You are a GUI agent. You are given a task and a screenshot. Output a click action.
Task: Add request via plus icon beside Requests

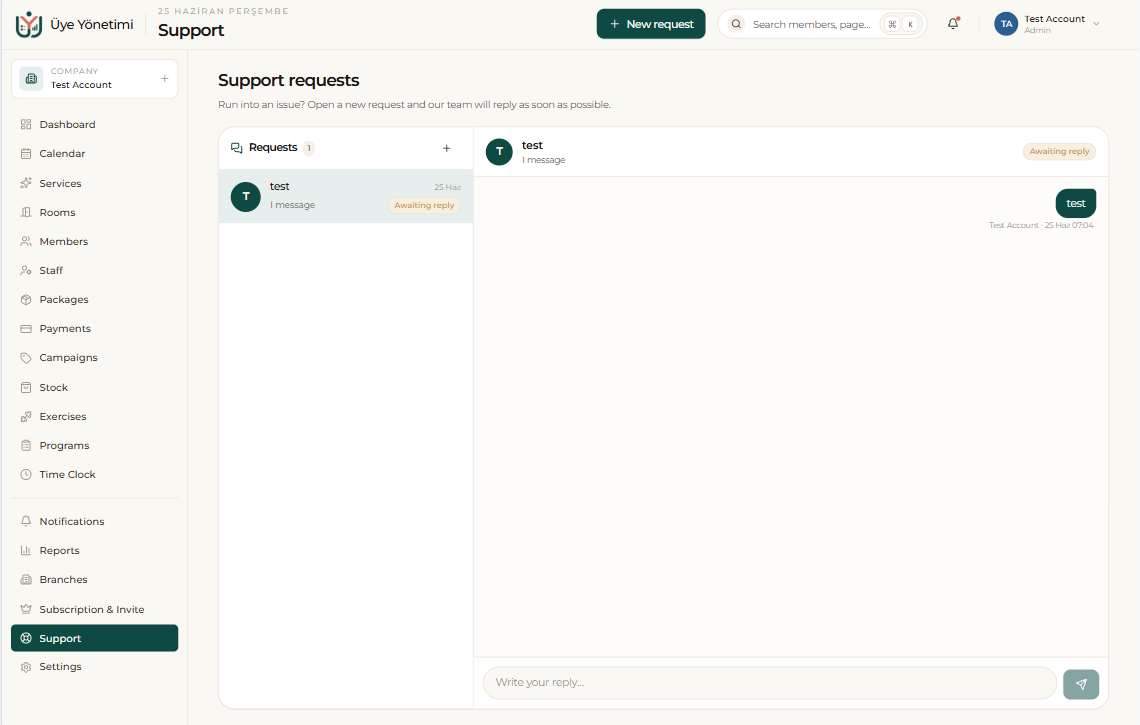coord(446,148)
